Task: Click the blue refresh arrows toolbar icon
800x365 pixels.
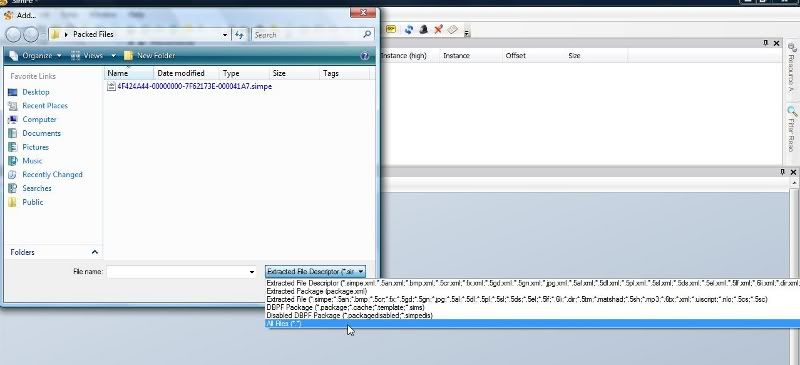Action: pyautogui.click(x=409, y=30)
